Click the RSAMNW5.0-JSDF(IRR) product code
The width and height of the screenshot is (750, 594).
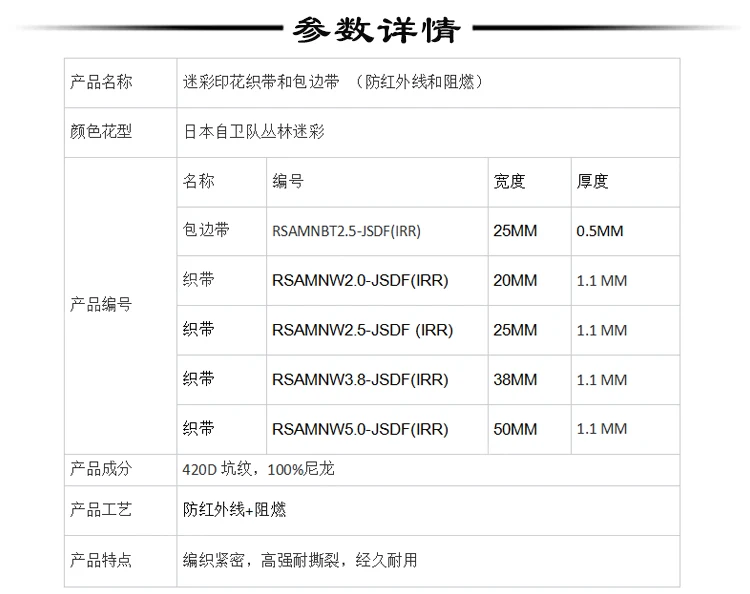click(x=359, y=429)
